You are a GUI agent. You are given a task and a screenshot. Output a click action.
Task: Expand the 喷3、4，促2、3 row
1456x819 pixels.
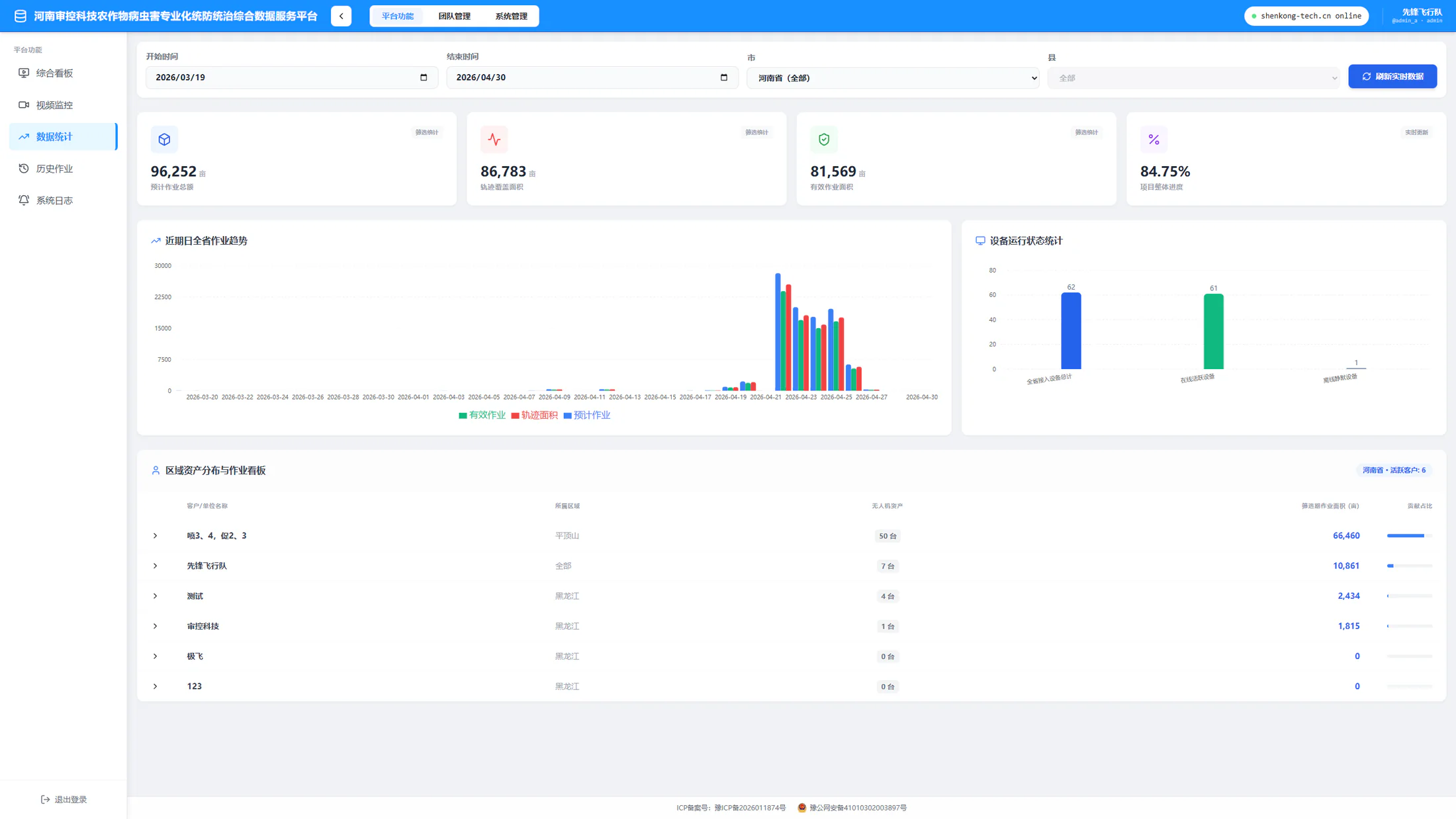[156, 536]
